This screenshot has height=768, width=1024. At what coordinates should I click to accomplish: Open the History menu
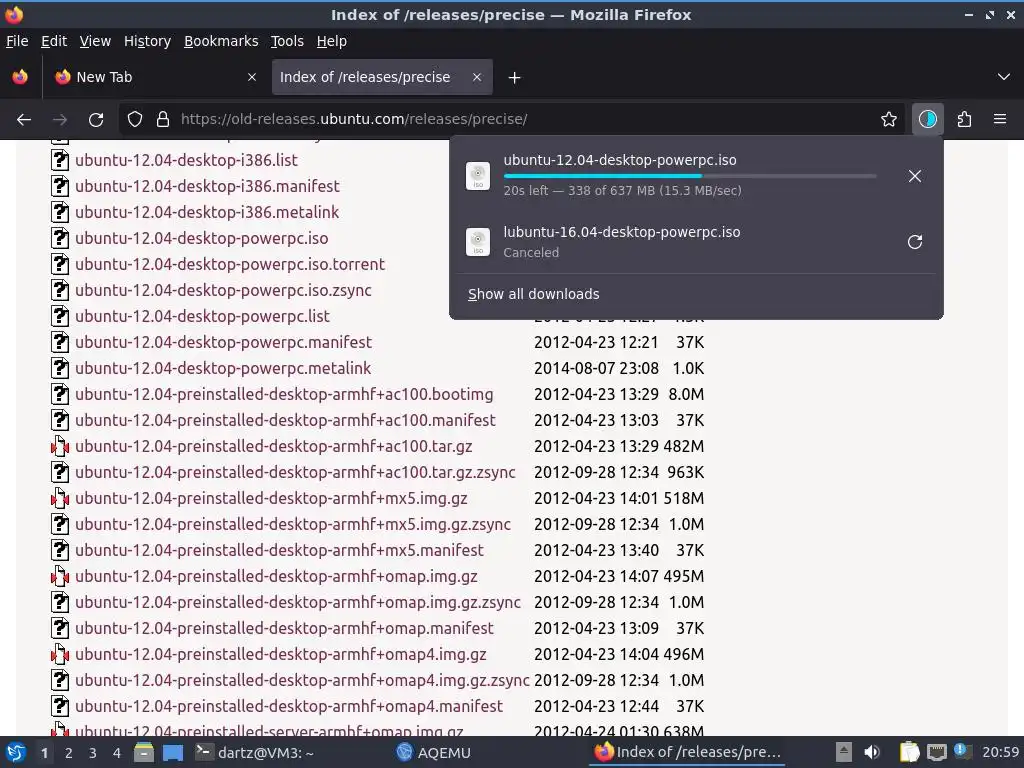coord(148,41)
